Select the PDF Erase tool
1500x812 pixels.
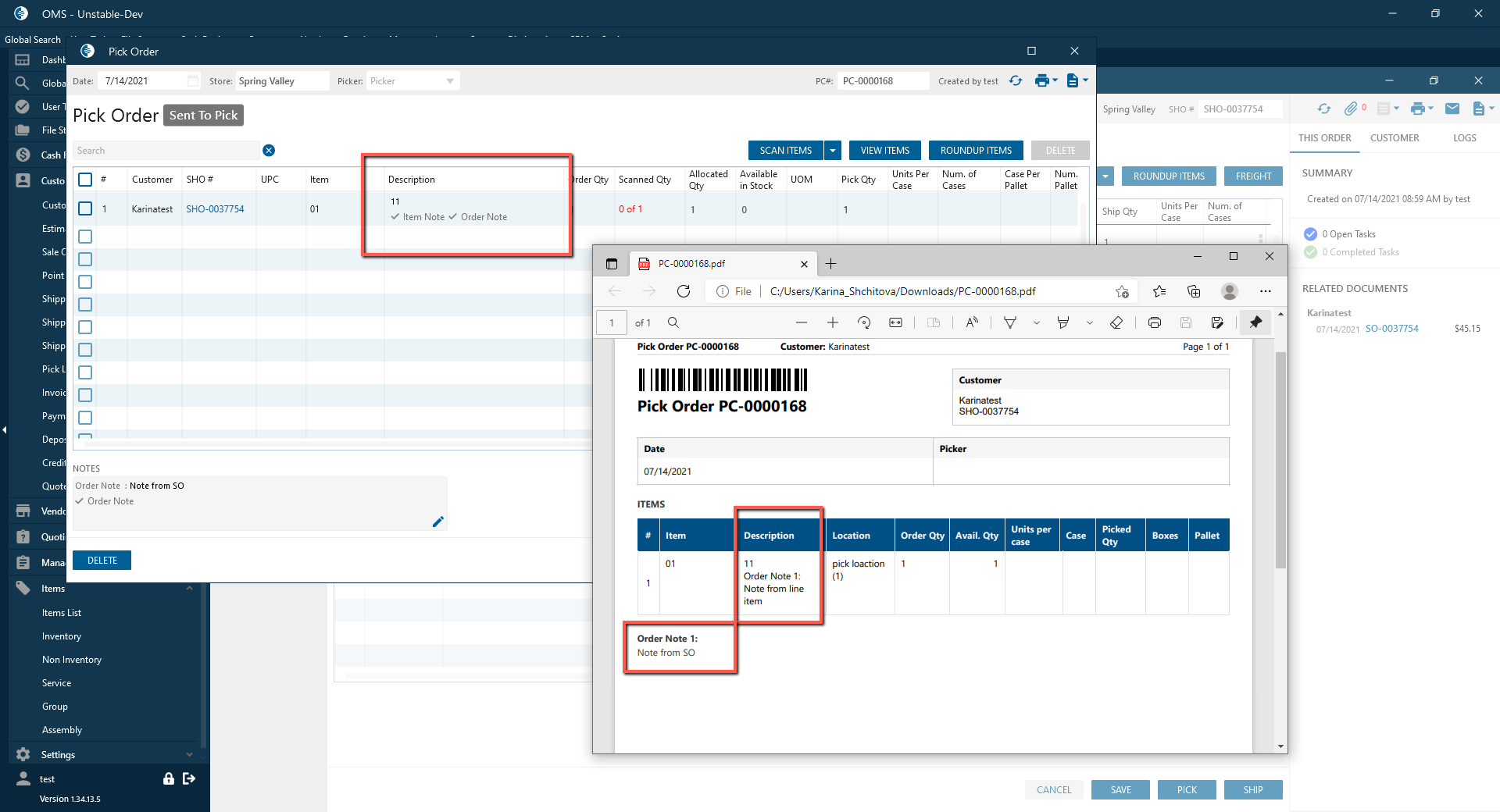point(1116,322)
